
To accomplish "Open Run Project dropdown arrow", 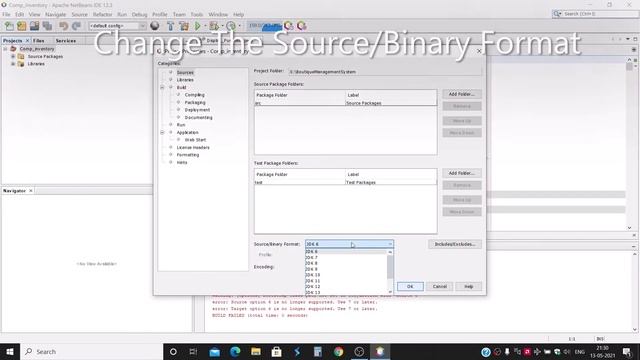I will click(x=205, y=26).
